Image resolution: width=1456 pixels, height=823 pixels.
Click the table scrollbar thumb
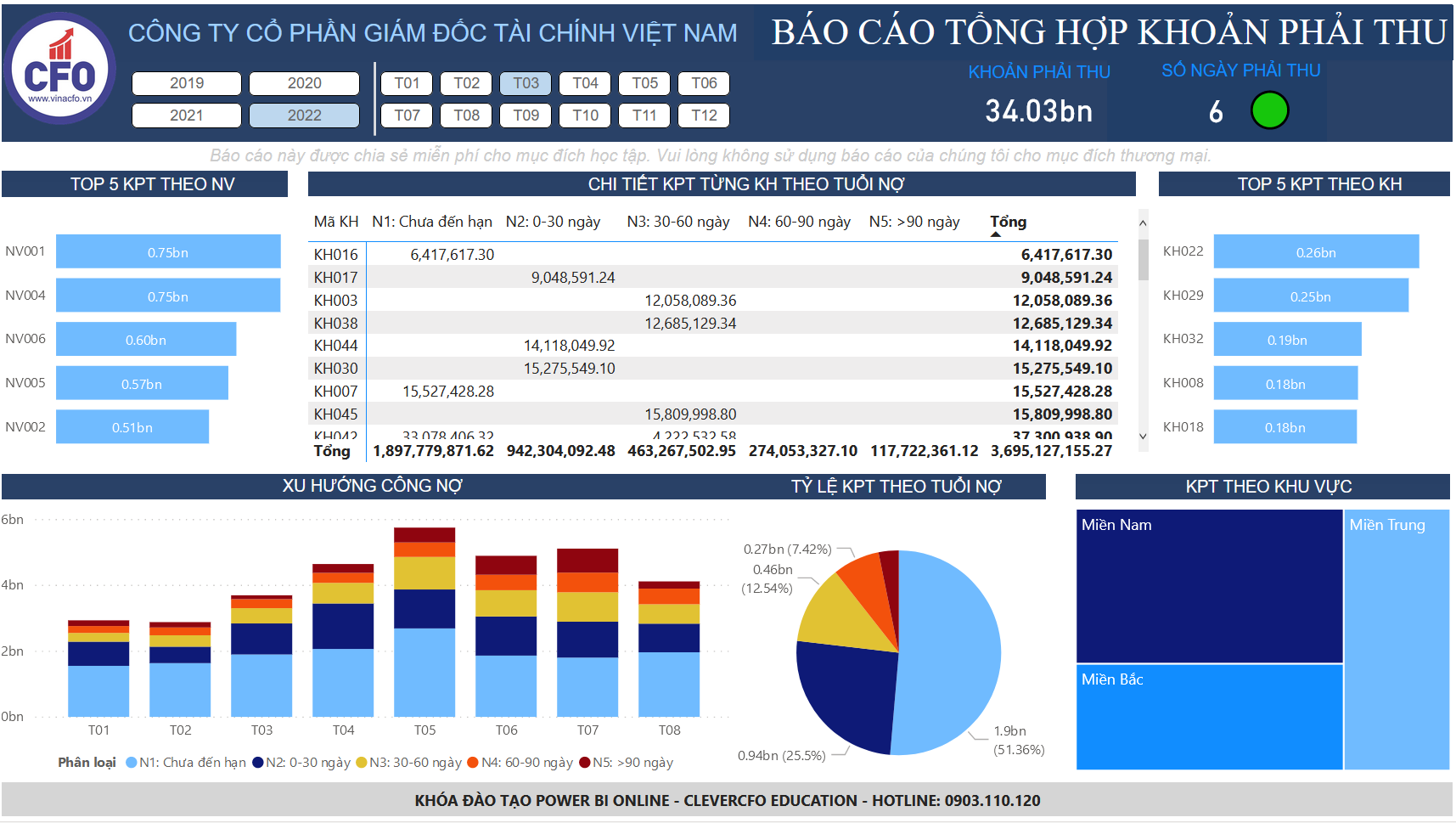click(x=1143, y=260)
